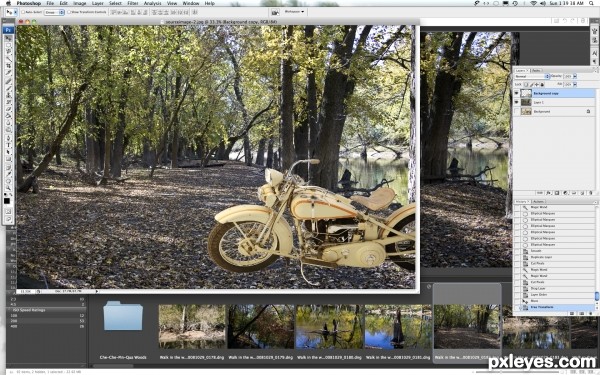Set history brush source at Free Transform
Viewport: 600px width, 375px height.
[x=517, y=307]
